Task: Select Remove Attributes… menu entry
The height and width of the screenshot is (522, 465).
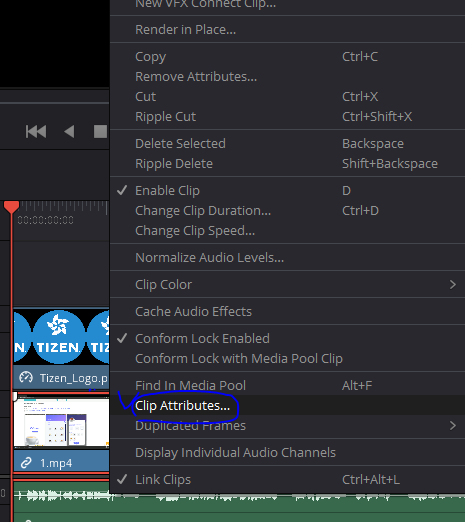Action: [x=287, y=77]
